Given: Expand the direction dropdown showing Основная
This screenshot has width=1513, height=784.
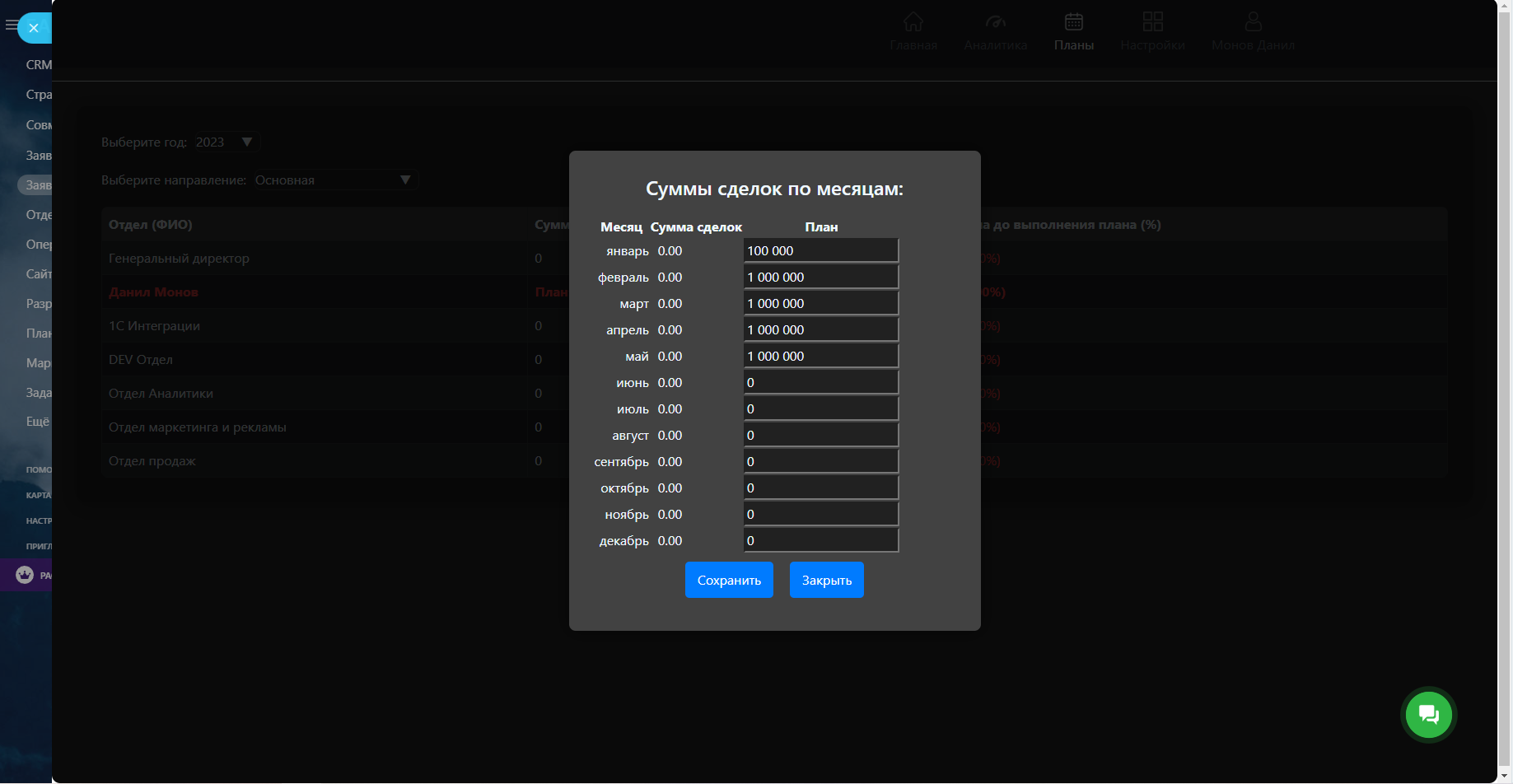Looking at the screenshot, I should [x=335, y=180].
